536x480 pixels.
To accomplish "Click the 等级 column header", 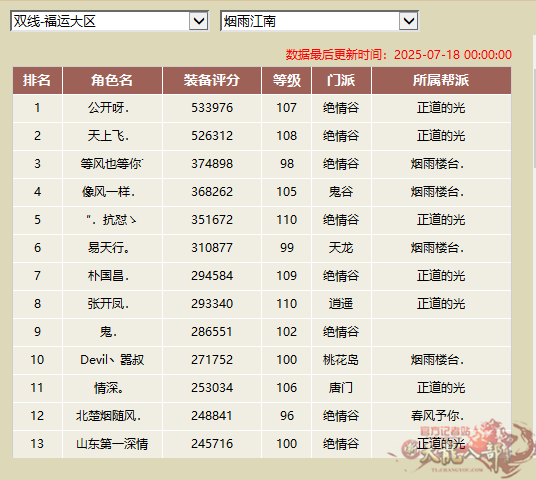I will 286,80.
